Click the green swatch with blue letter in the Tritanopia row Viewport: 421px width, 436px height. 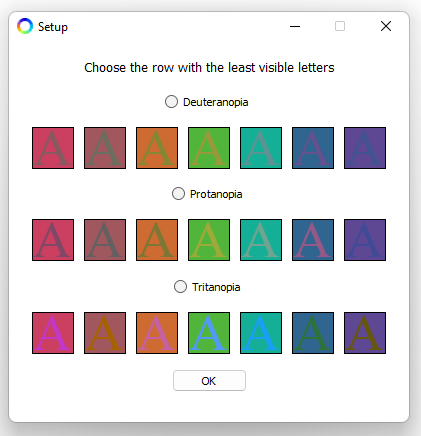click(209, 333)
